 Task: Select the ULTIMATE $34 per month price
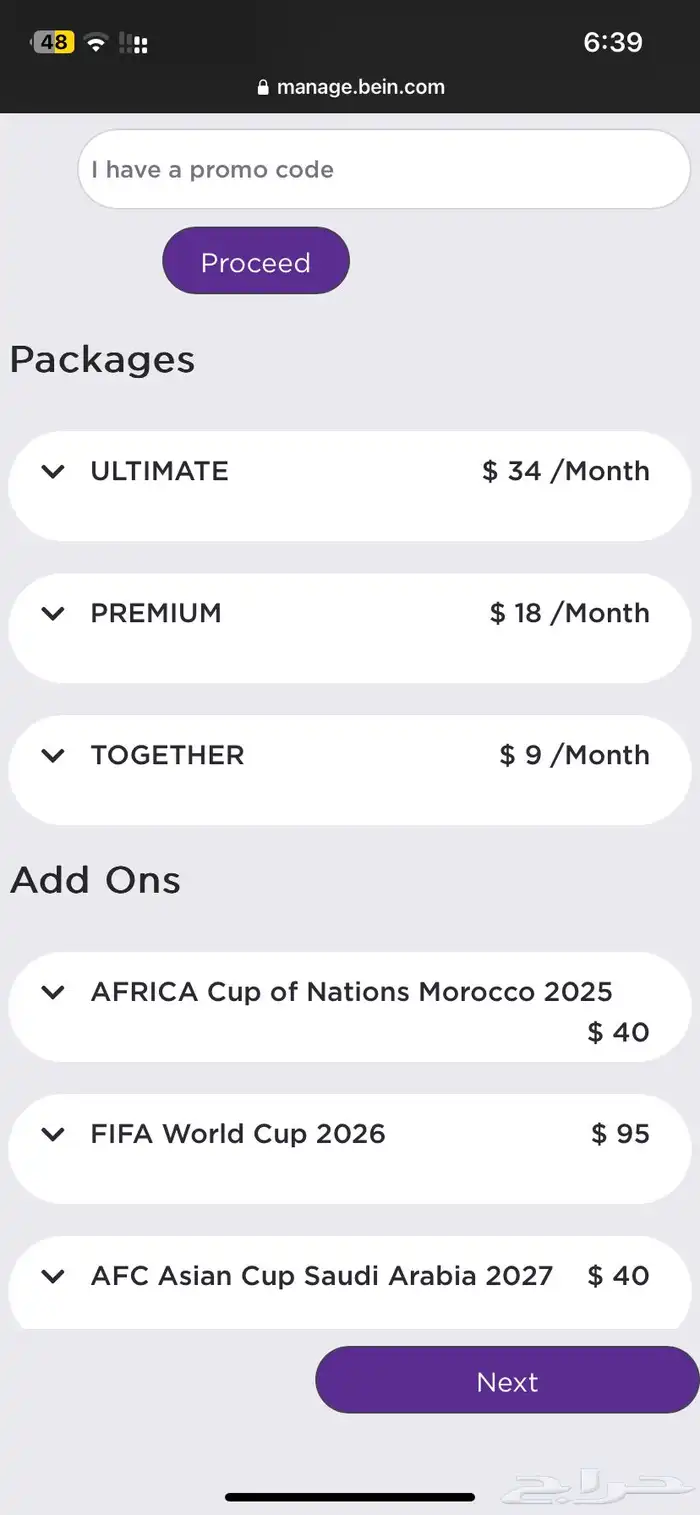(x=566, y=471)
